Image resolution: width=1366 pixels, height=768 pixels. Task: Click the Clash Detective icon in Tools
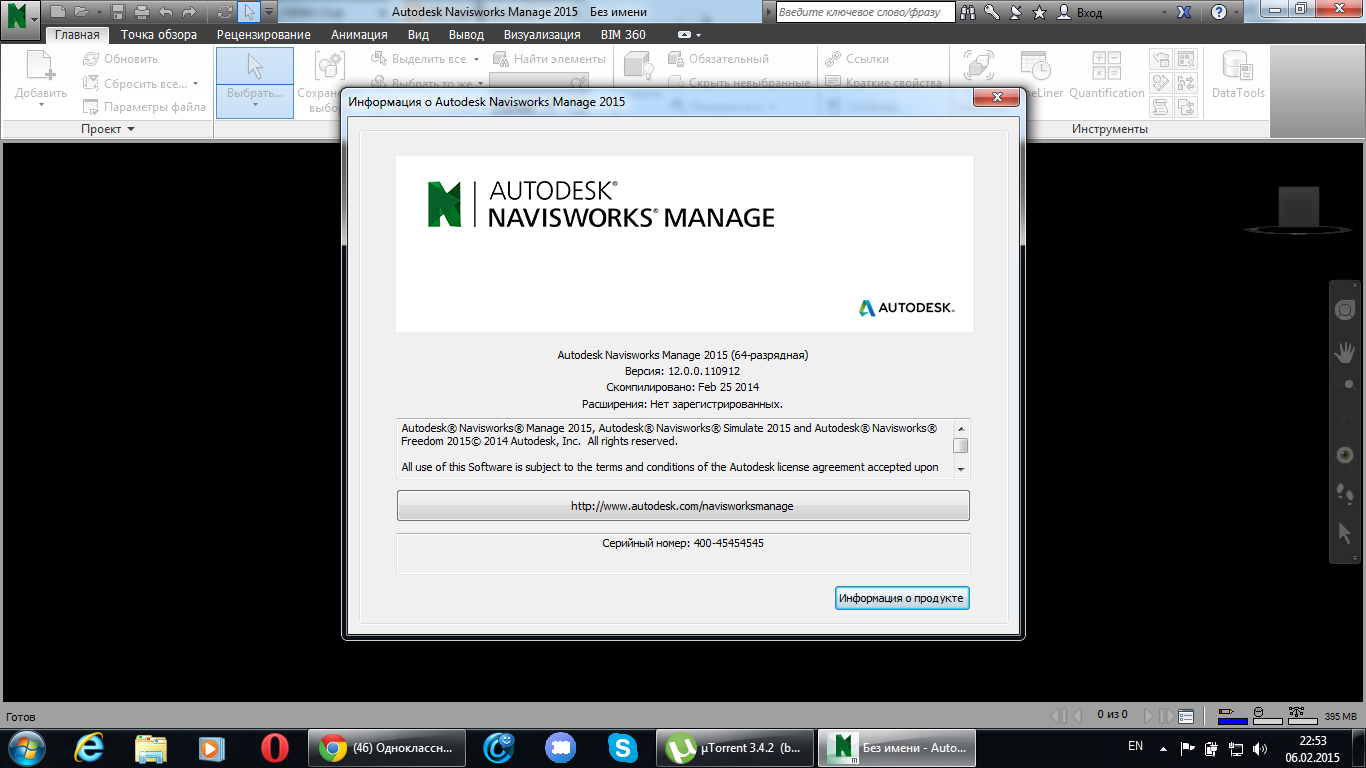coord(979,66)
